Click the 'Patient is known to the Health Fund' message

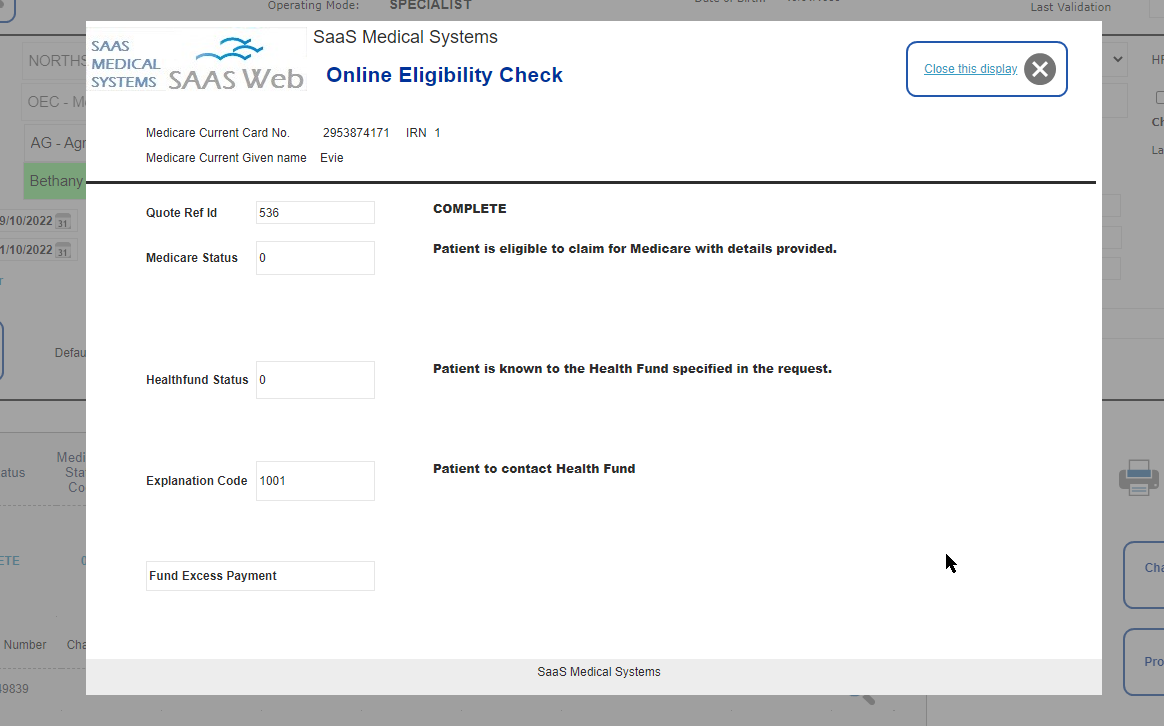[632, 369]
